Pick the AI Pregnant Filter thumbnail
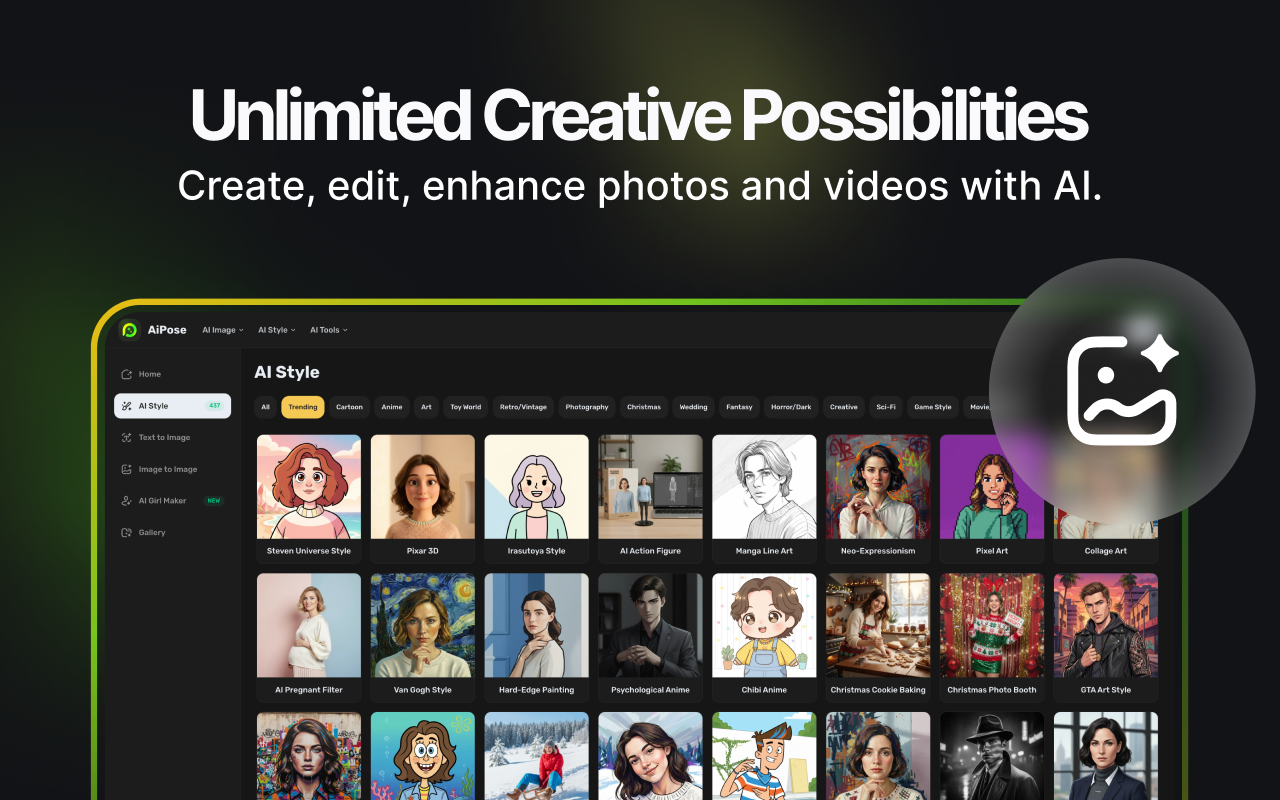The image size is (1280, 800). point(309,626)
